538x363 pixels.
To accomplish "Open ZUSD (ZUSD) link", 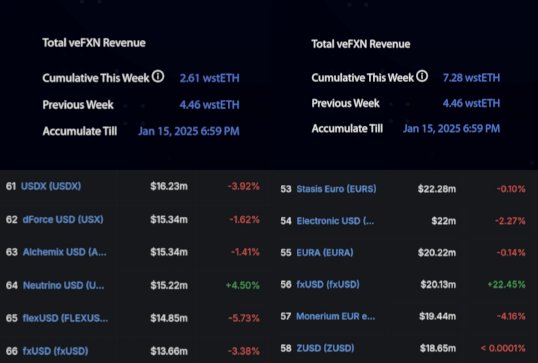I will click(325, 348).
